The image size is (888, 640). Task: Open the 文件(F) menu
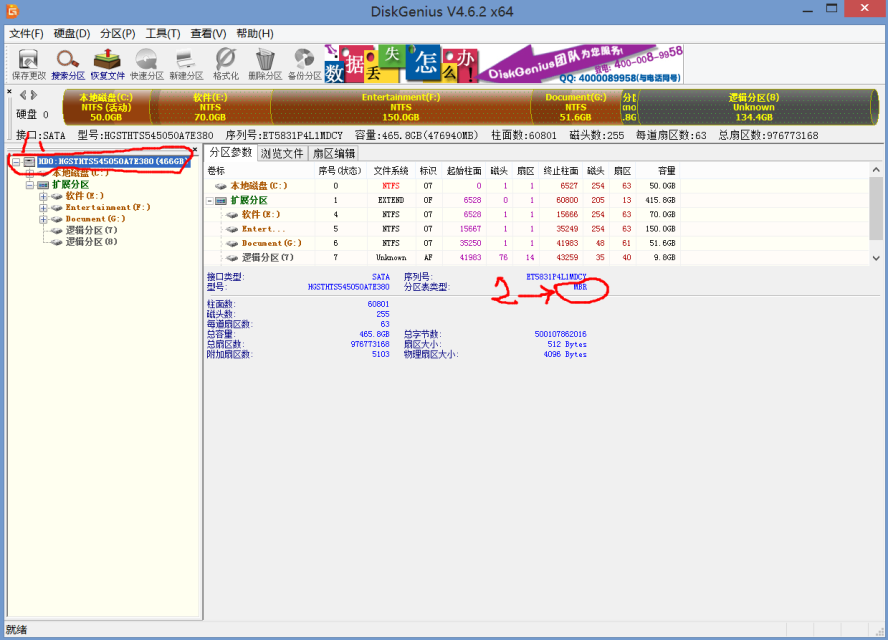coord(26,34)
